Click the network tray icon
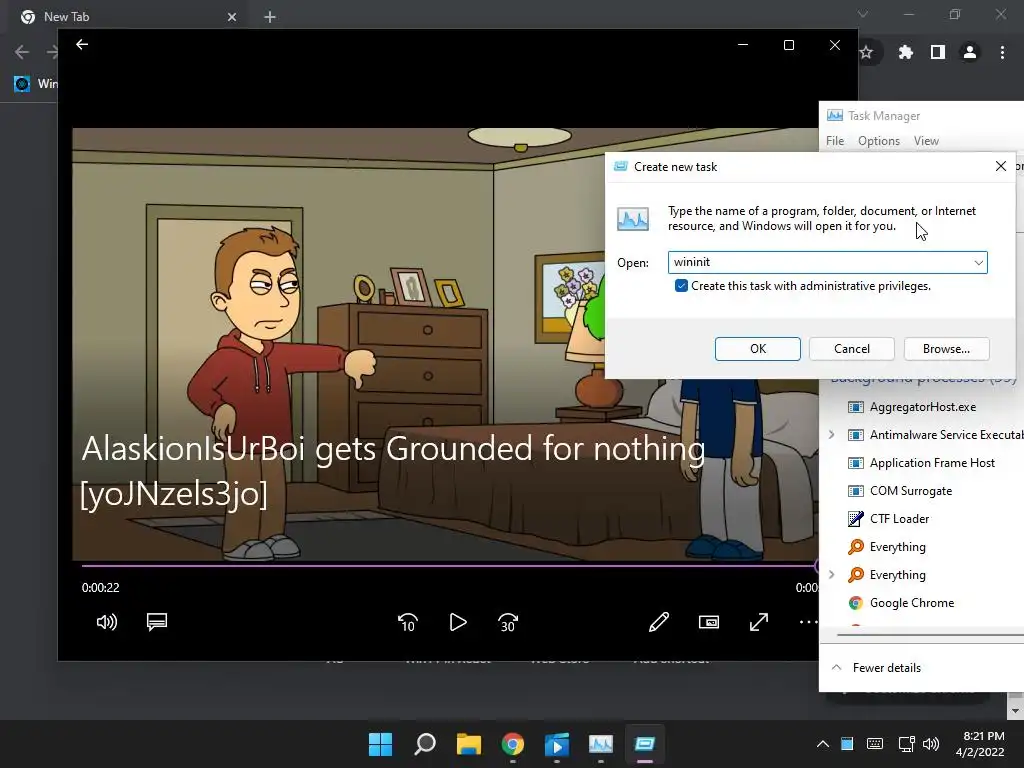Viewport: 1024px width, 768px height. click(x=906, y=744)
